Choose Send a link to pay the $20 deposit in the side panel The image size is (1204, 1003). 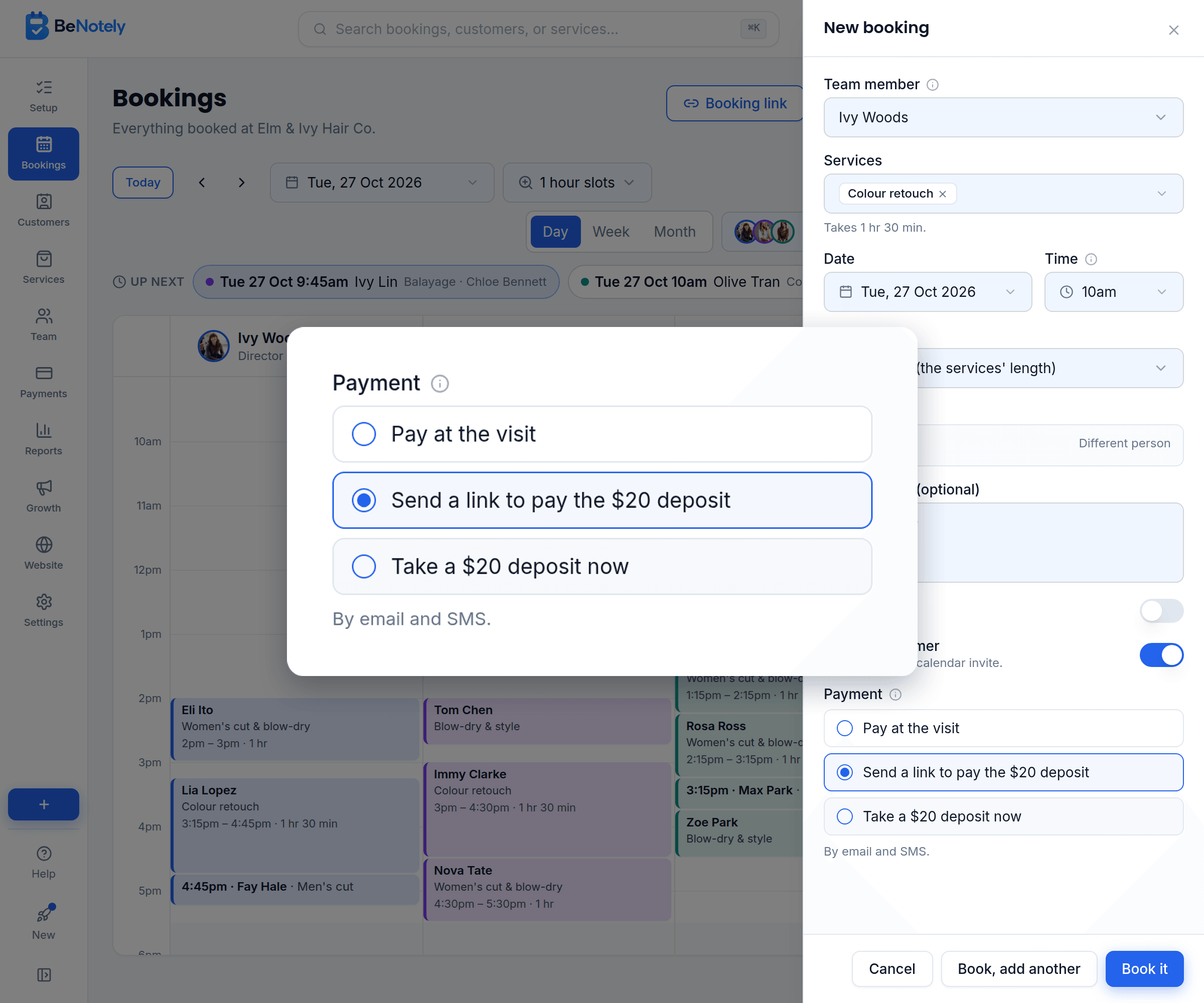[x=1003, y=772]
